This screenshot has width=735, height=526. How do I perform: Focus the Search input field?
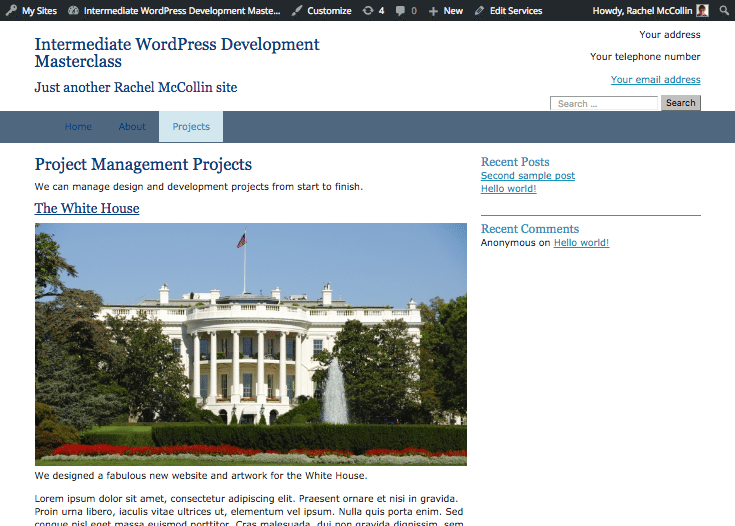point(604,103)
